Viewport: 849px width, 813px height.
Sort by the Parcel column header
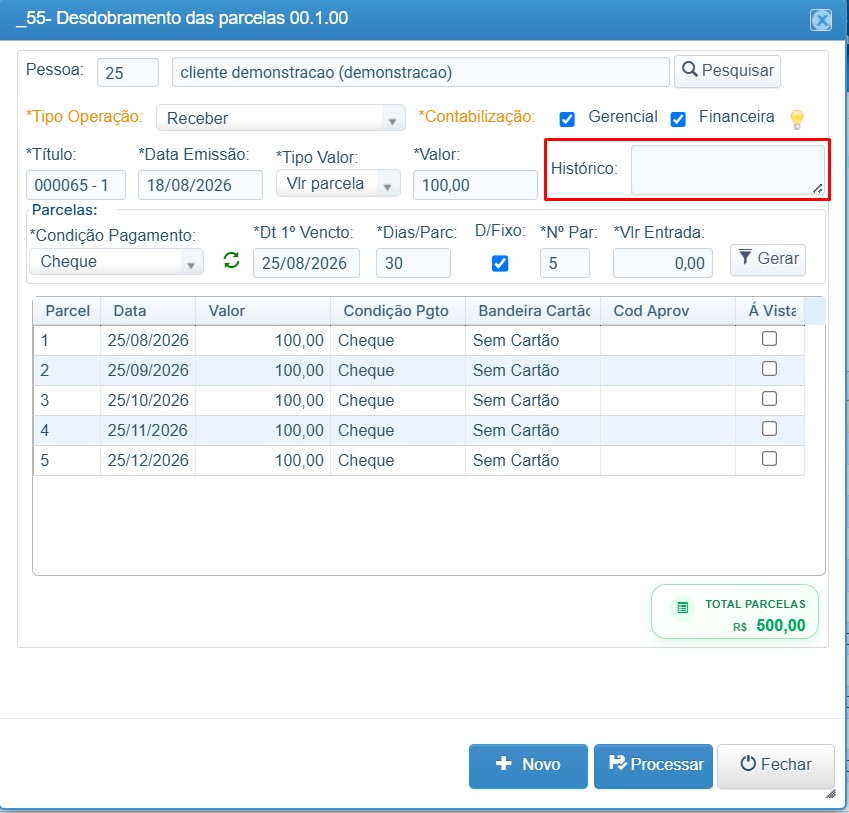click(67, 311)
